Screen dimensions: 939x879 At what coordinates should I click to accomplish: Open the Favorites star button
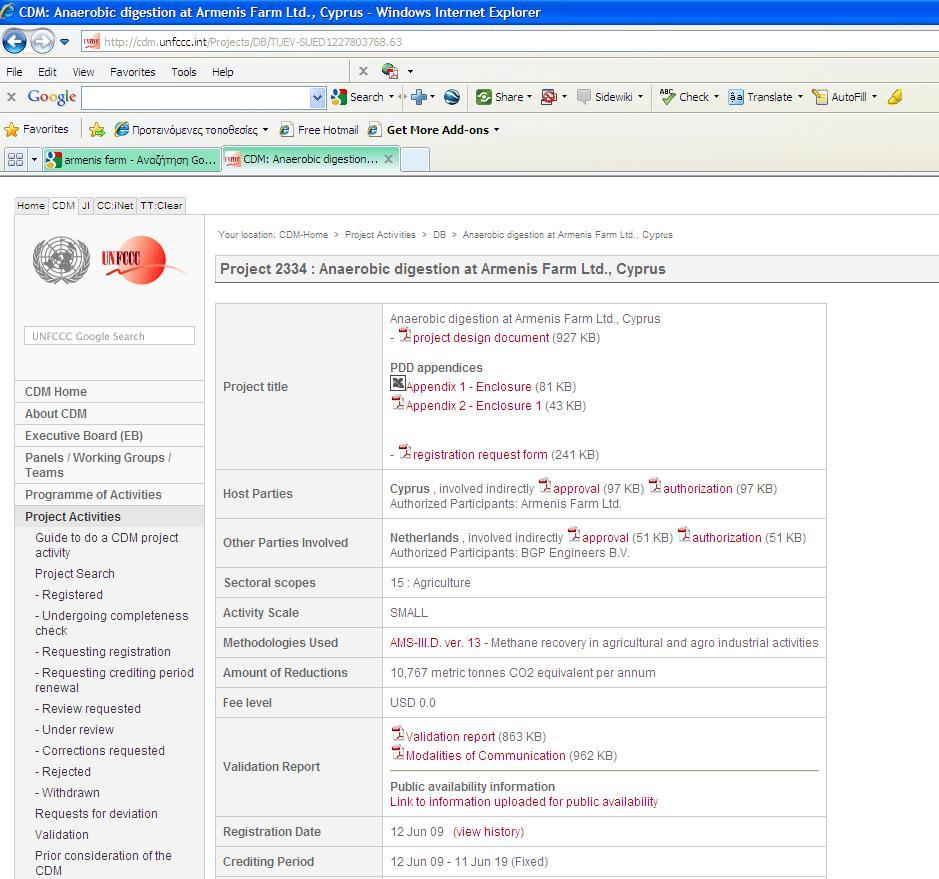click(x=37, y=129)
